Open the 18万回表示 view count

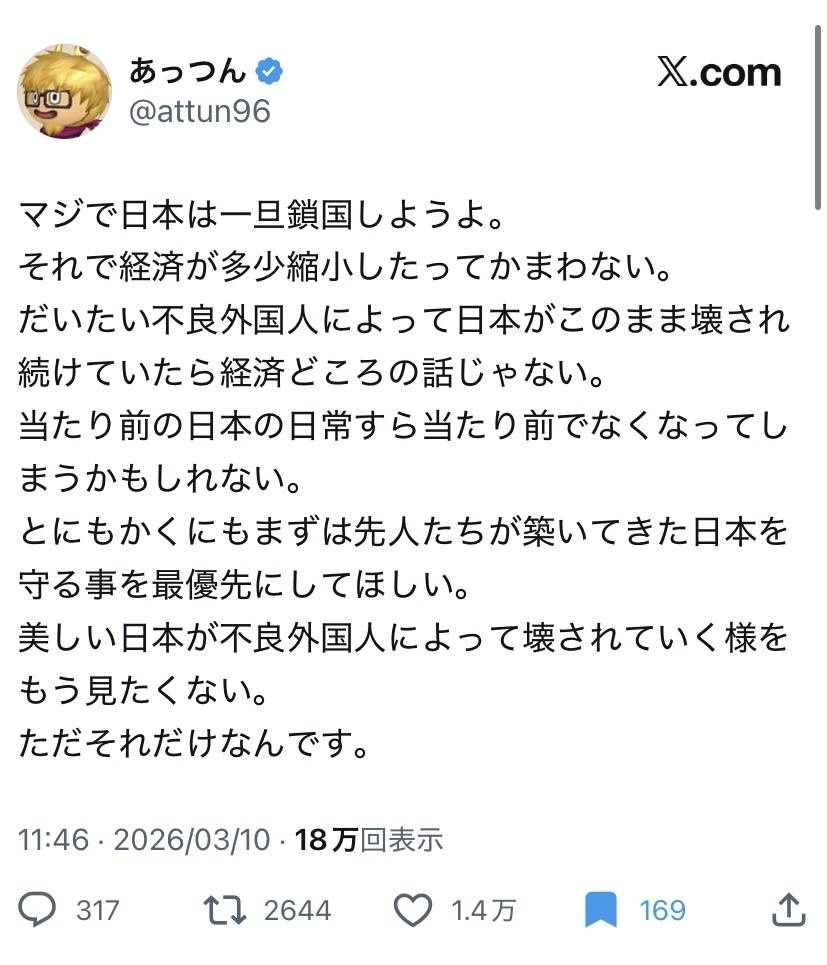(x=370, y=839)
